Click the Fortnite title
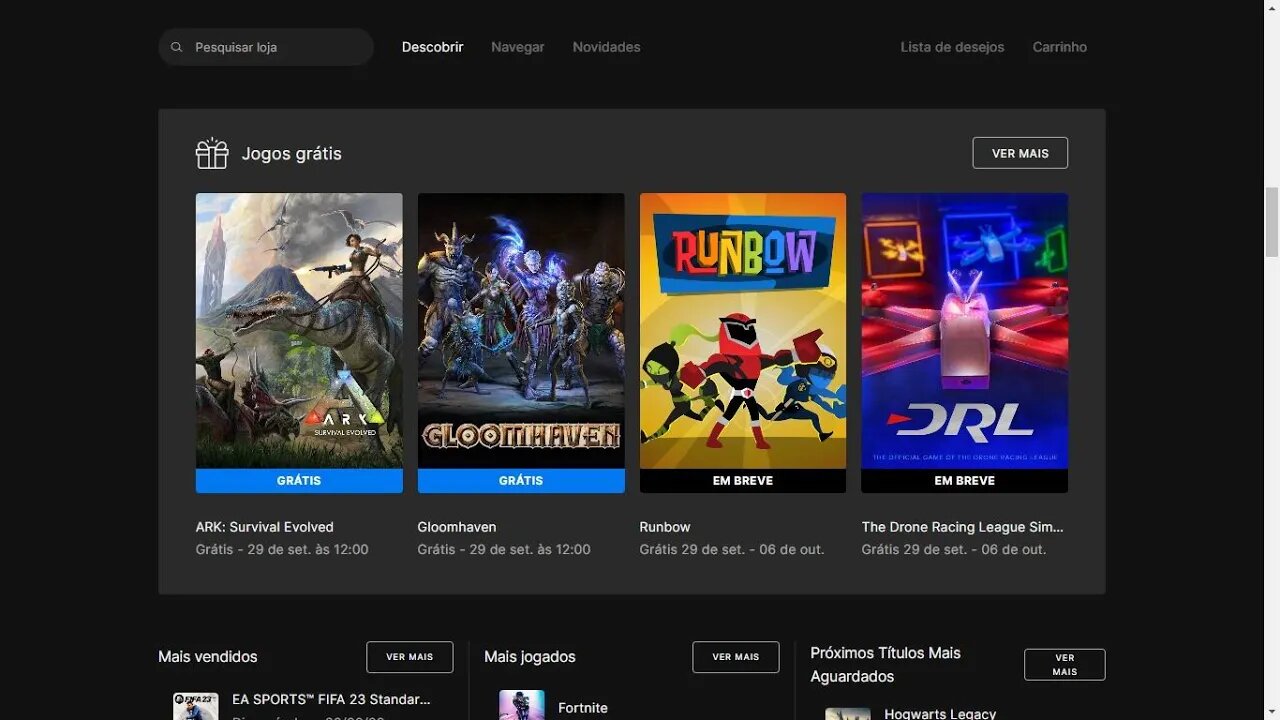Viewport: 1280px width, 720px height. [x=583, y=708]
